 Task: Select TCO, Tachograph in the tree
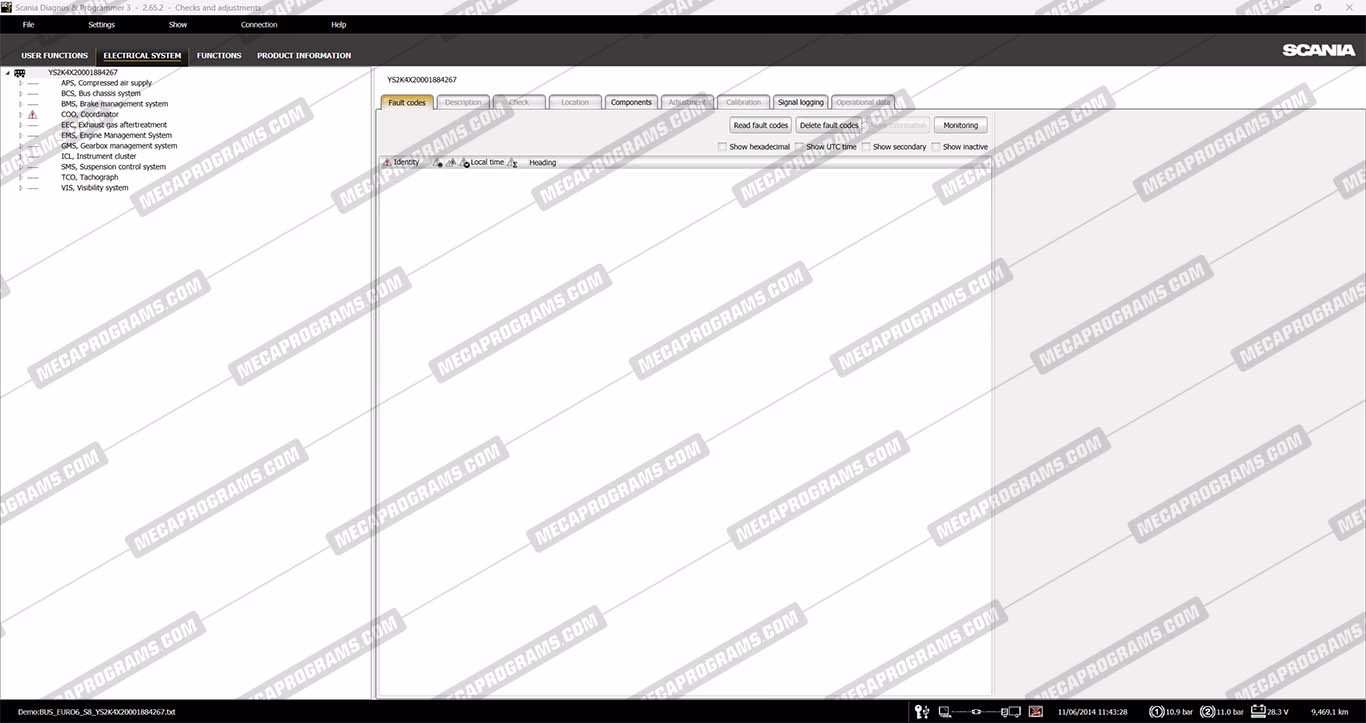[x=89, y=178]
